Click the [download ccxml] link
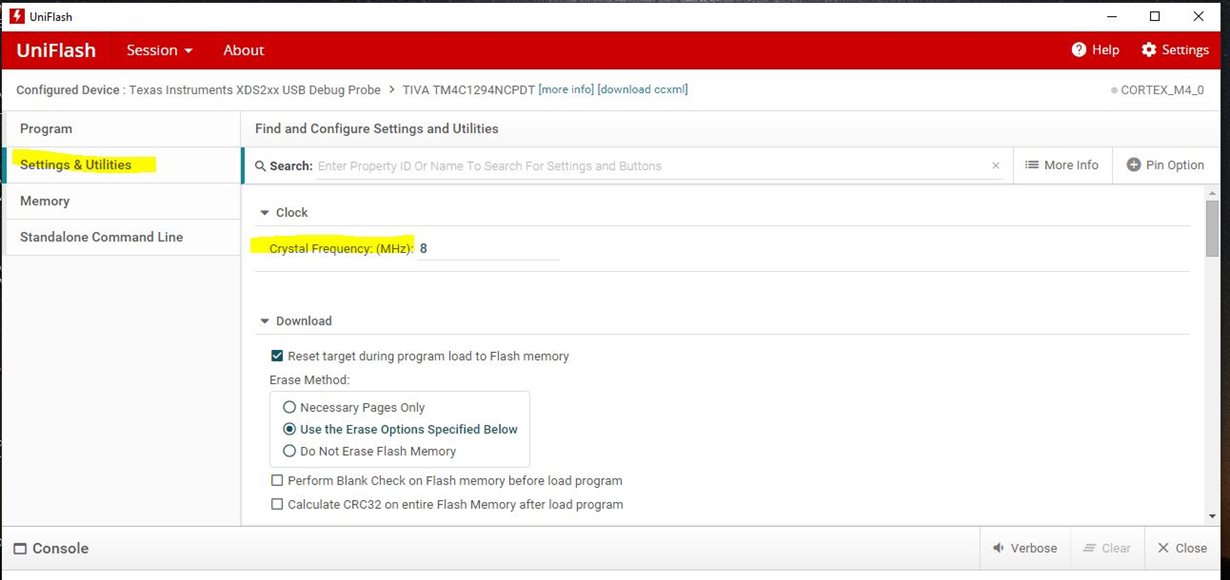1230x580 pixels. tap(643, 90)
